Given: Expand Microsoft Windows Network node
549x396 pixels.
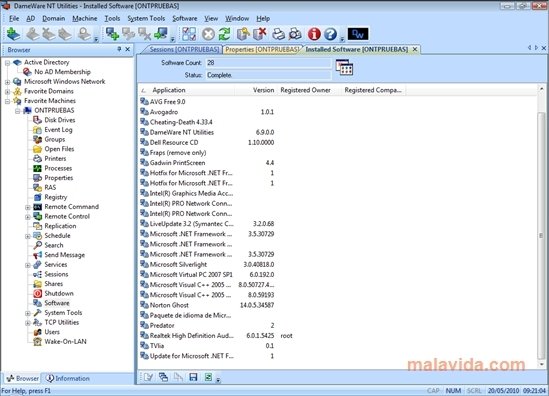Looking at the screenshot, I should click(x=7, y=82).
